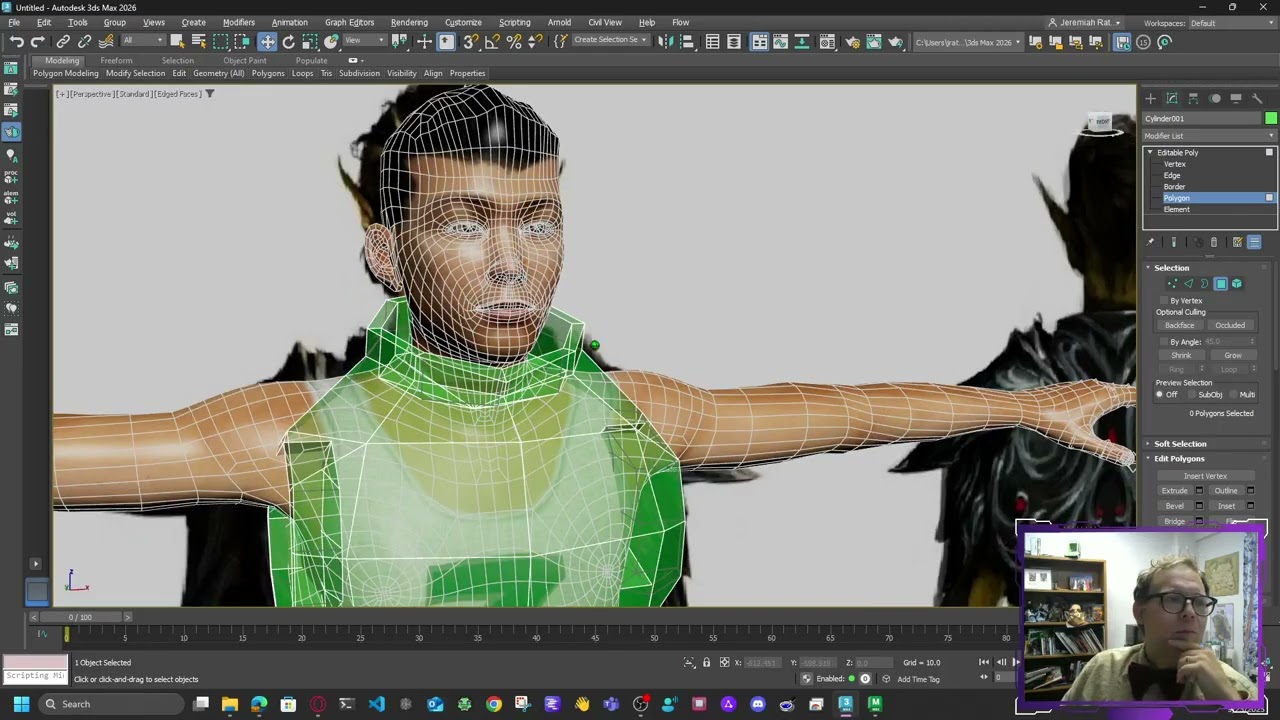This screenshot has width=1280, height=720.
Task: Open the Rendered Frame Window icon
Action: tap(873, 41)
